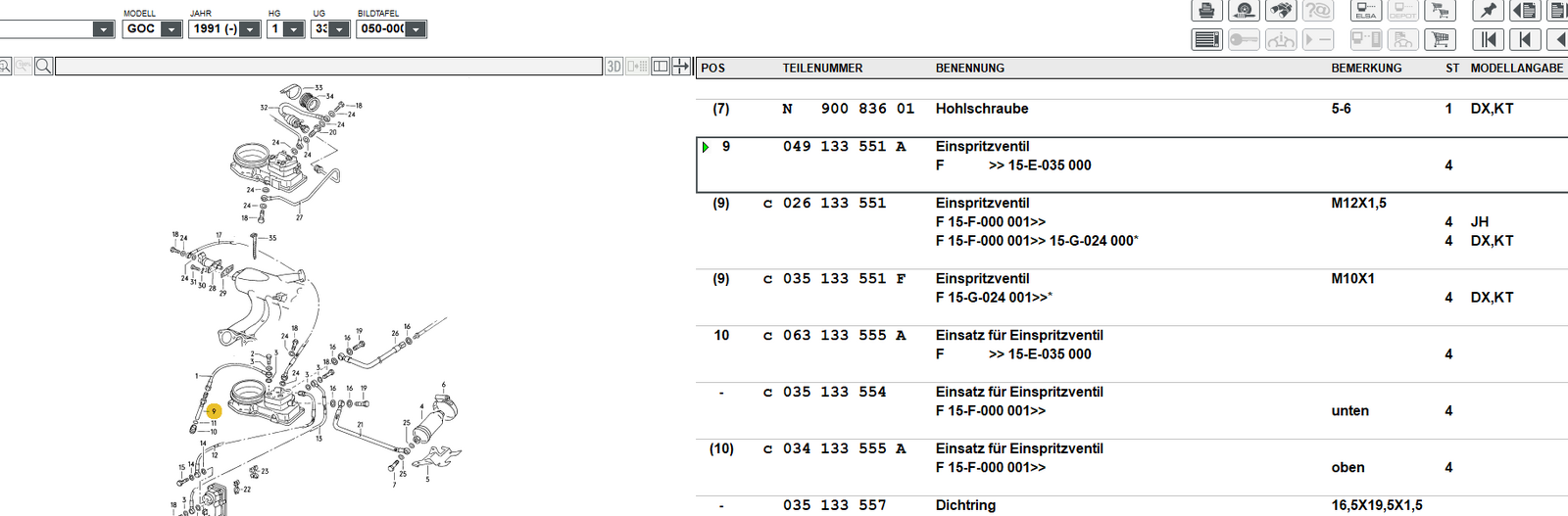This screenshot has height=516, width=1568.
Task: Click the ELSA link icon
Action: click(1366, 11)
